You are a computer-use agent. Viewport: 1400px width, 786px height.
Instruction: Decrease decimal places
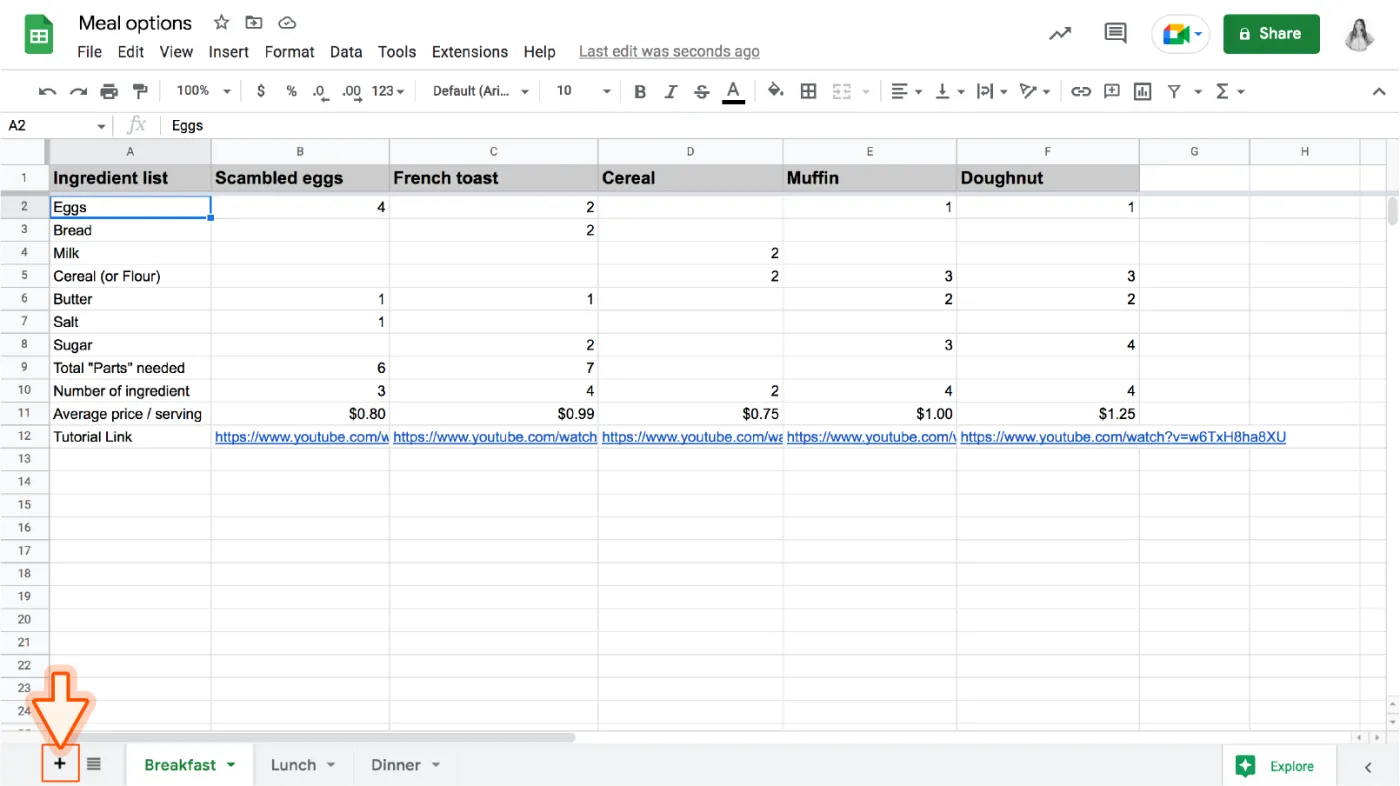coord(320,91)
